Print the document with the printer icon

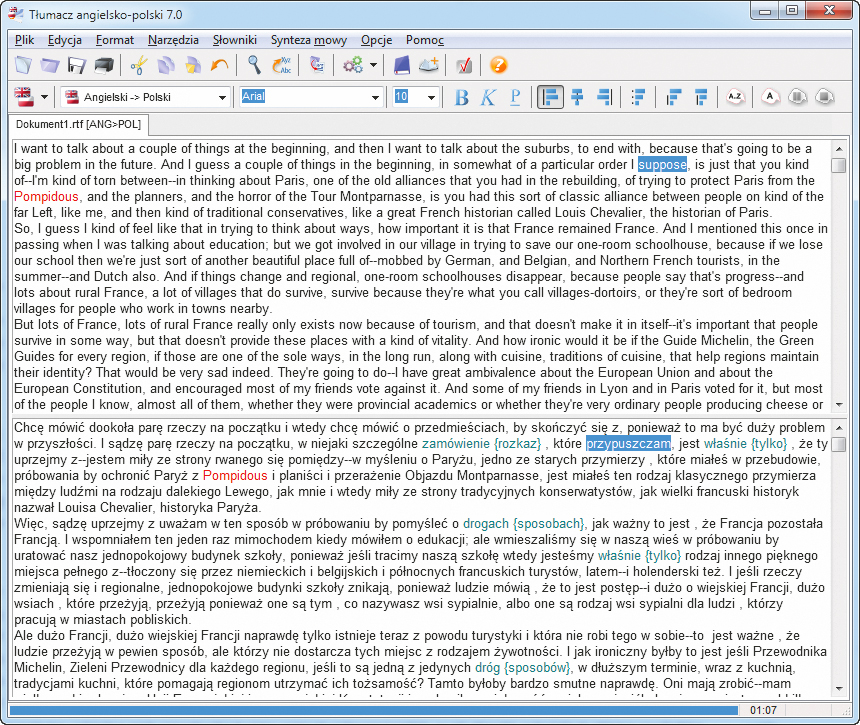coord(102,65)
